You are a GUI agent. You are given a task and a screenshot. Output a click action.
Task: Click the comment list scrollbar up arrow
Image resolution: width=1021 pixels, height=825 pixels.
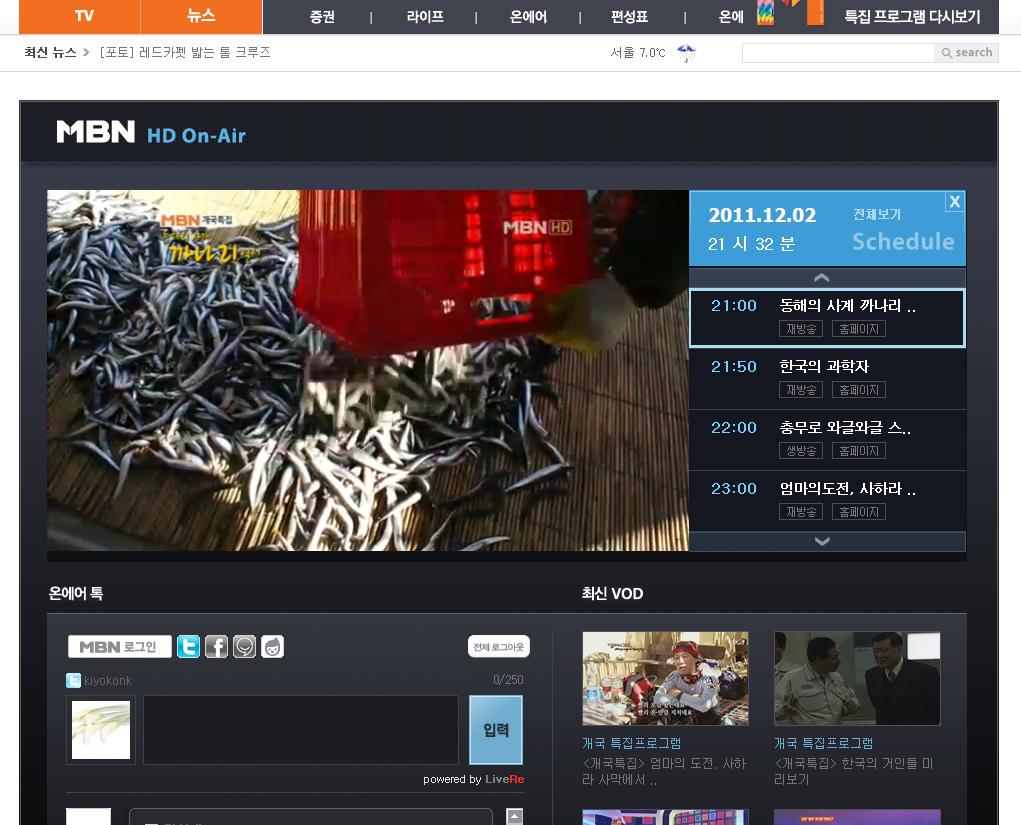[514, 816]
